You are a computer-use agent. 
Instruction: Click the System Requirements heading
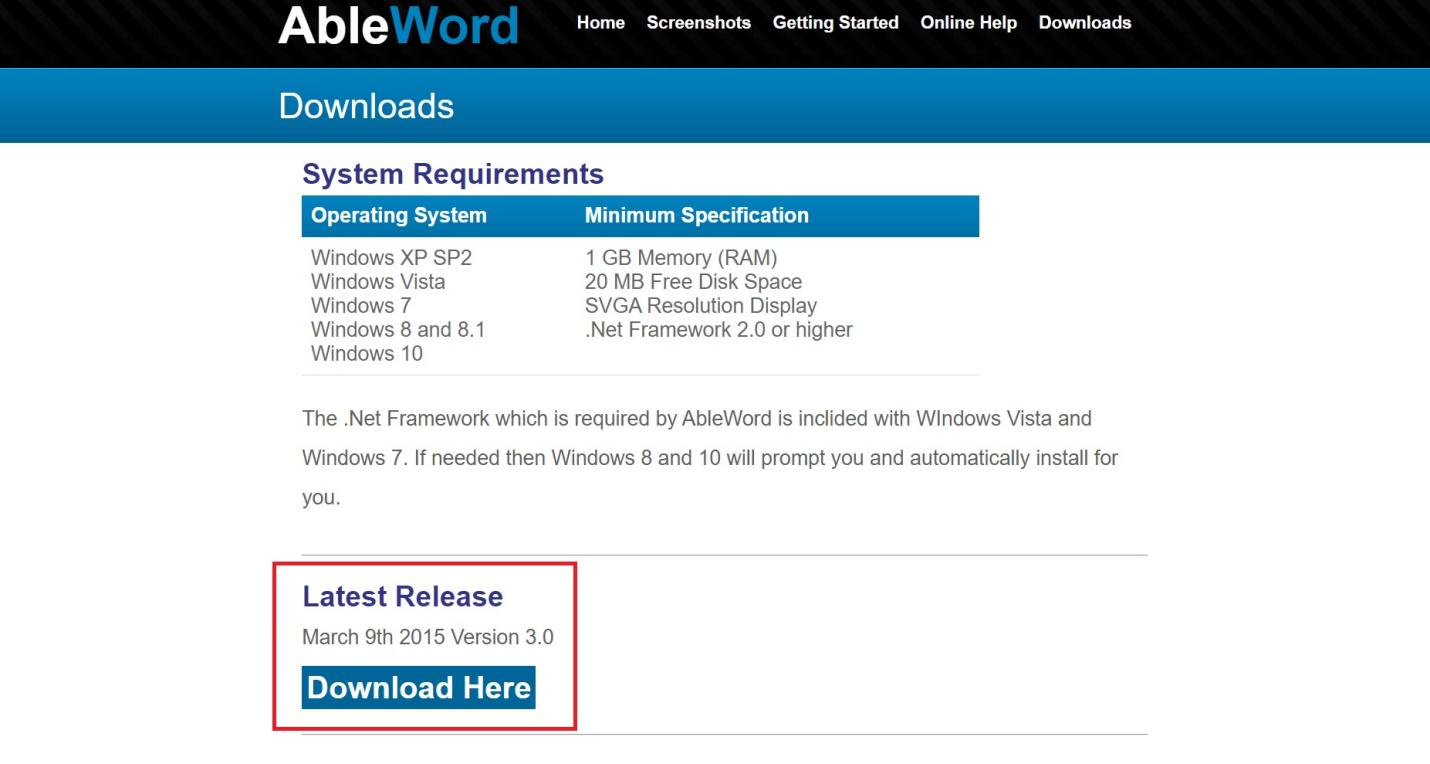pyautogui.click(x=453, y=173)
